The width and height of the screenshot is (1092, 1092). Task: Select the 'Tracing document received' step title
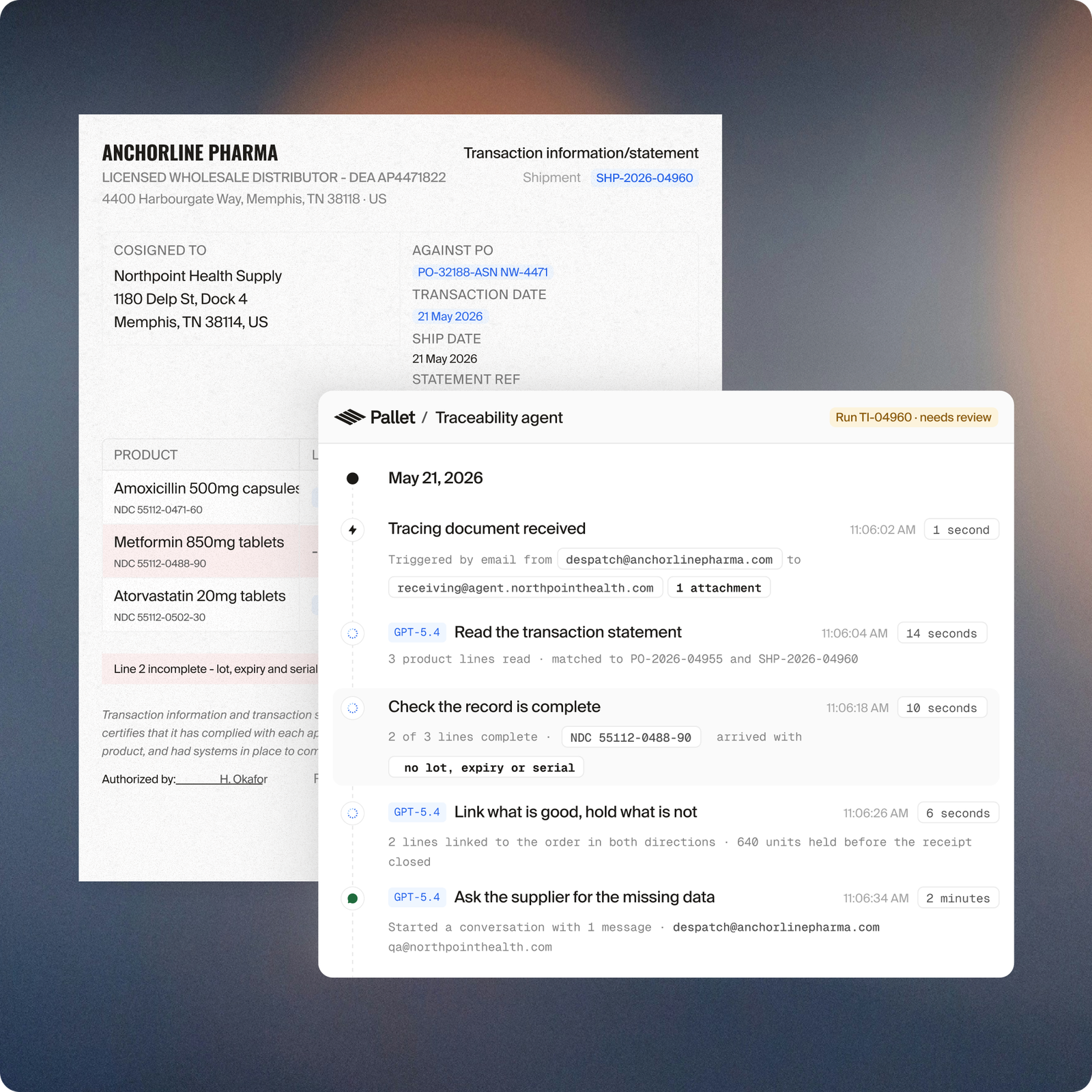tap(487, 529)
